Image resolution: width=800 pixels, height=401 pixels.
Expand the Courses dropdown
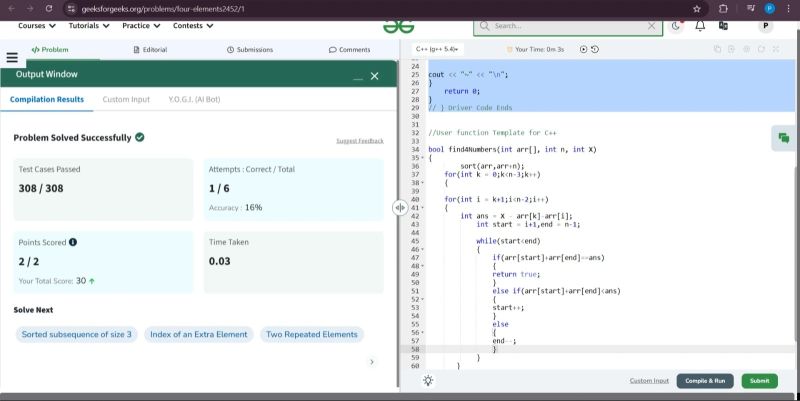(x=37, y=26)
